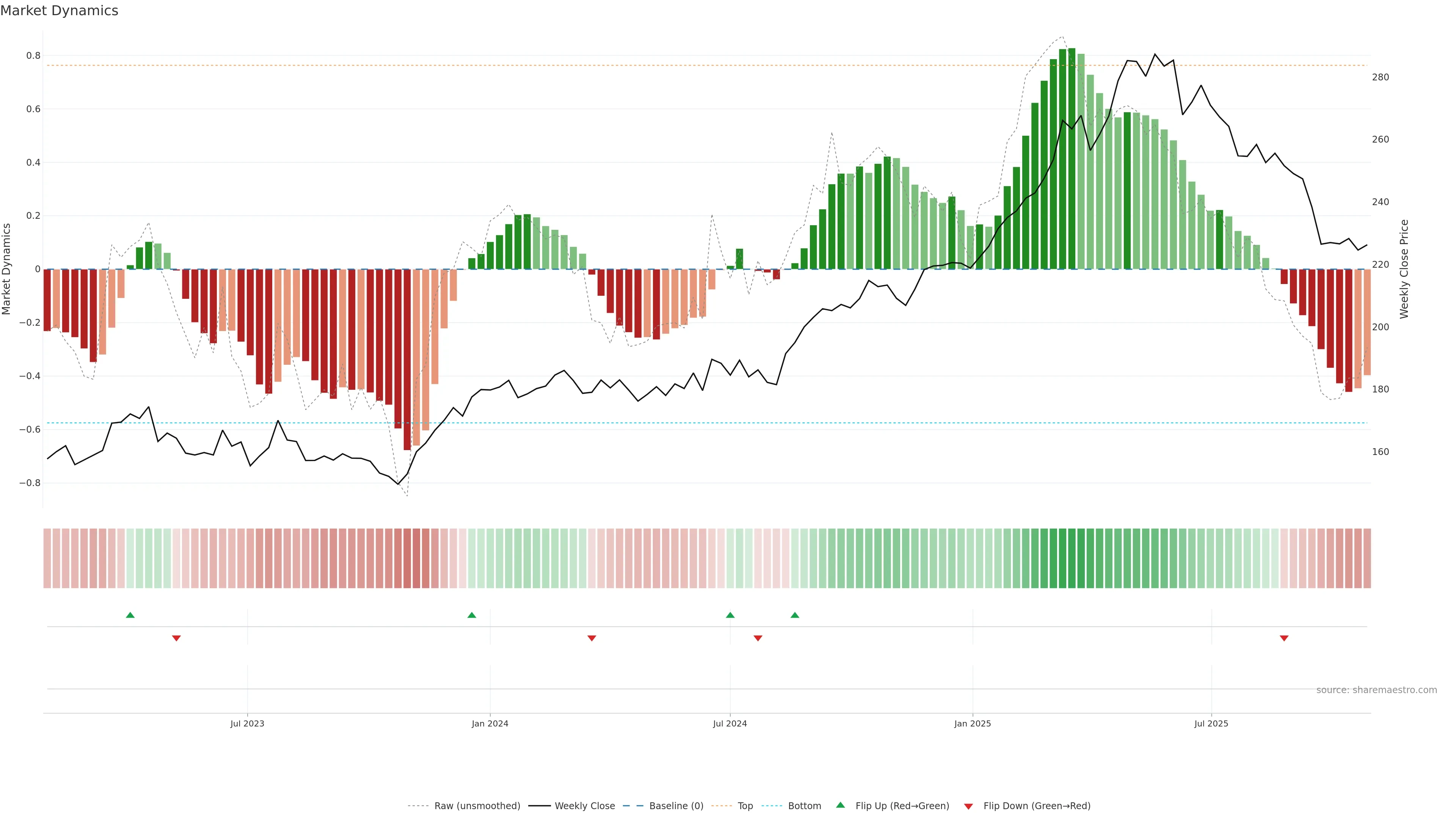Click the Weekly Close Price axis title
1456x819 pixels.
tap(1404, 269)
